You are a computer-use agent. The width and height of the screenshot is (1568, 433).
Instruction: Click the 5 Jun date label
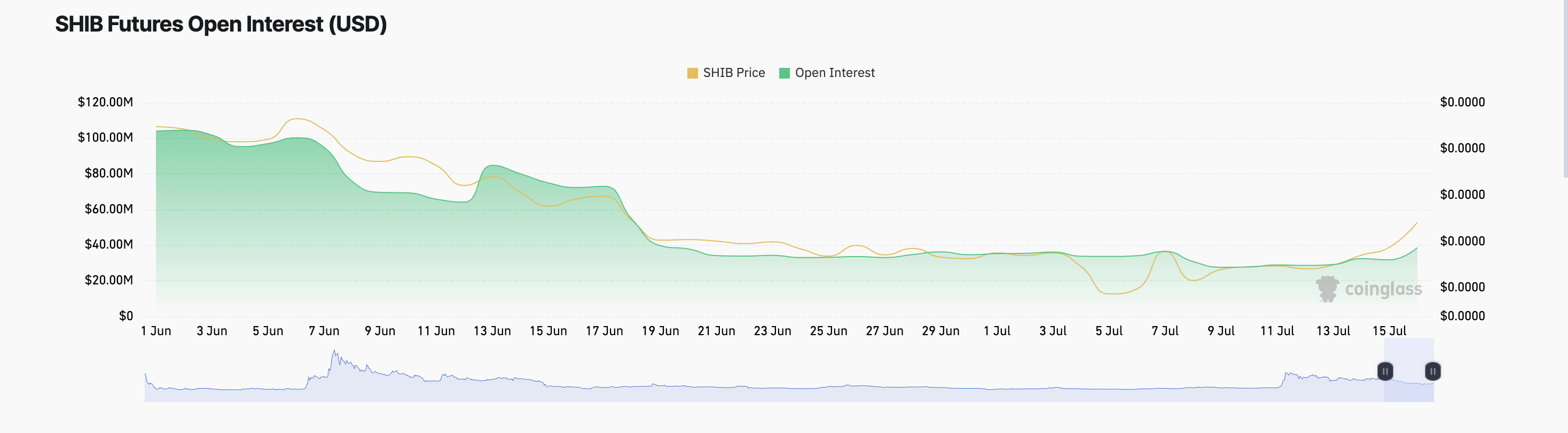(268, 331)
